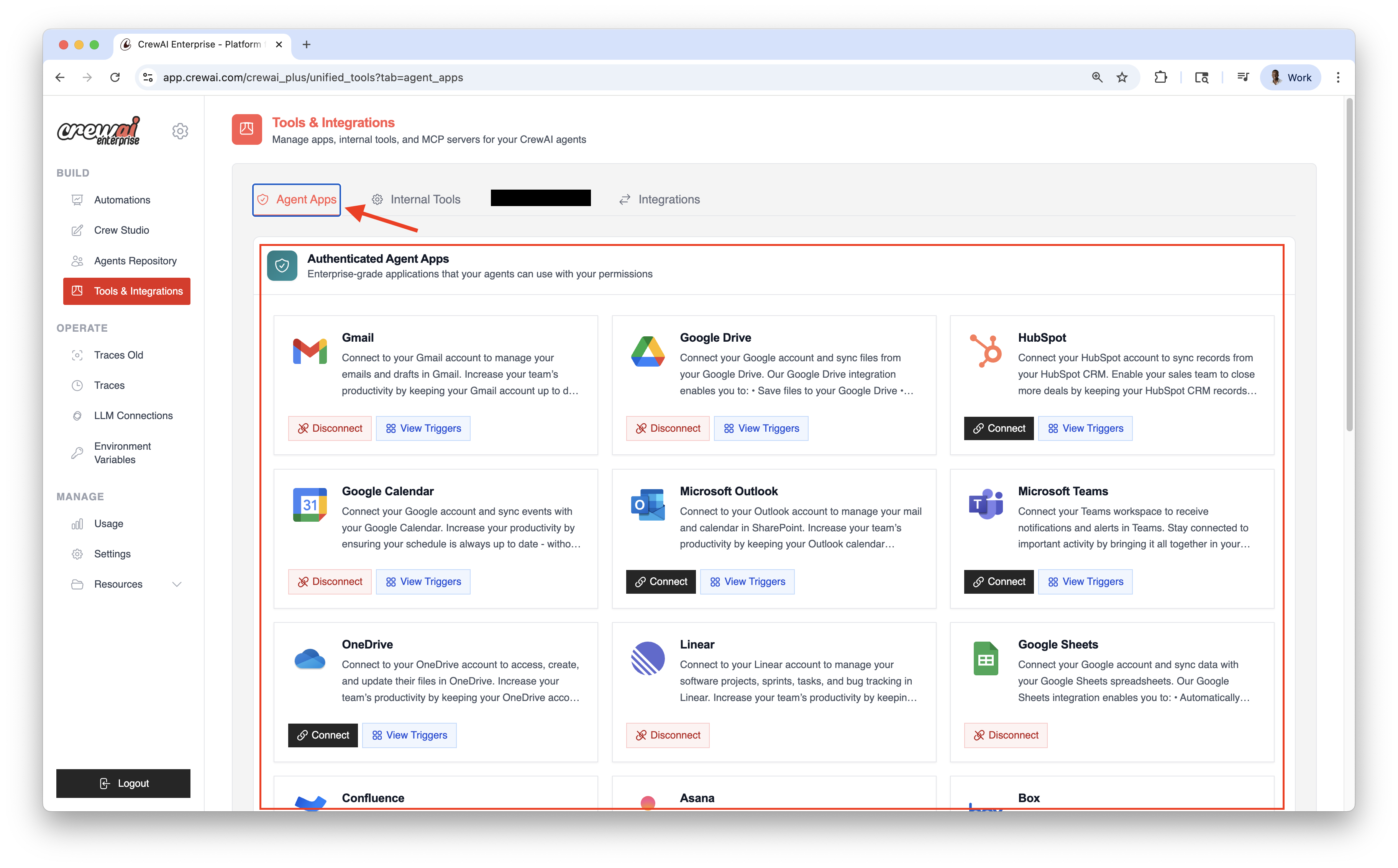
Task: Open the settings gear beside the CrewAI logo
Action: point(180,131)
